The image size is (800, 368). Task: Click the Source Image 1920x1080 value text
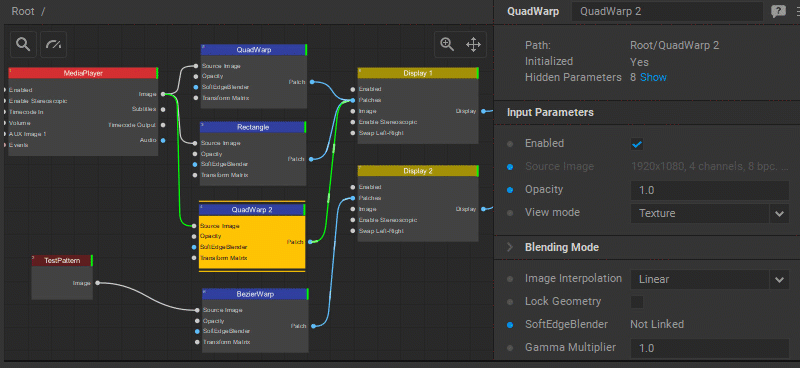[710, 166]
